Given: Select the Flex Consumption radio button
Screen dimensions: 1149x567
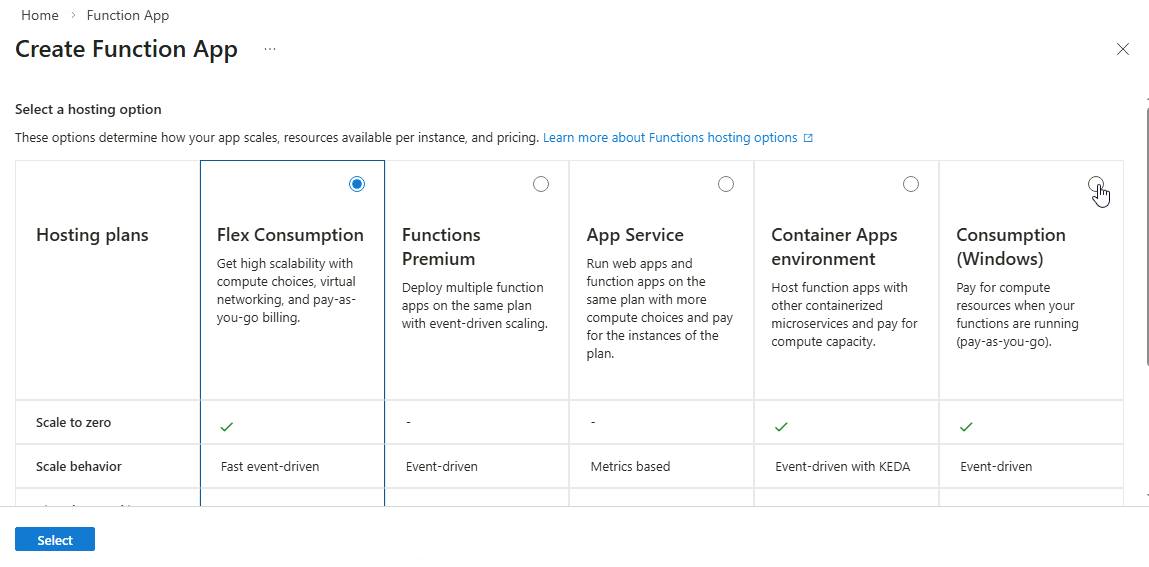Looking at the screenshot, I should coord(357,184).
